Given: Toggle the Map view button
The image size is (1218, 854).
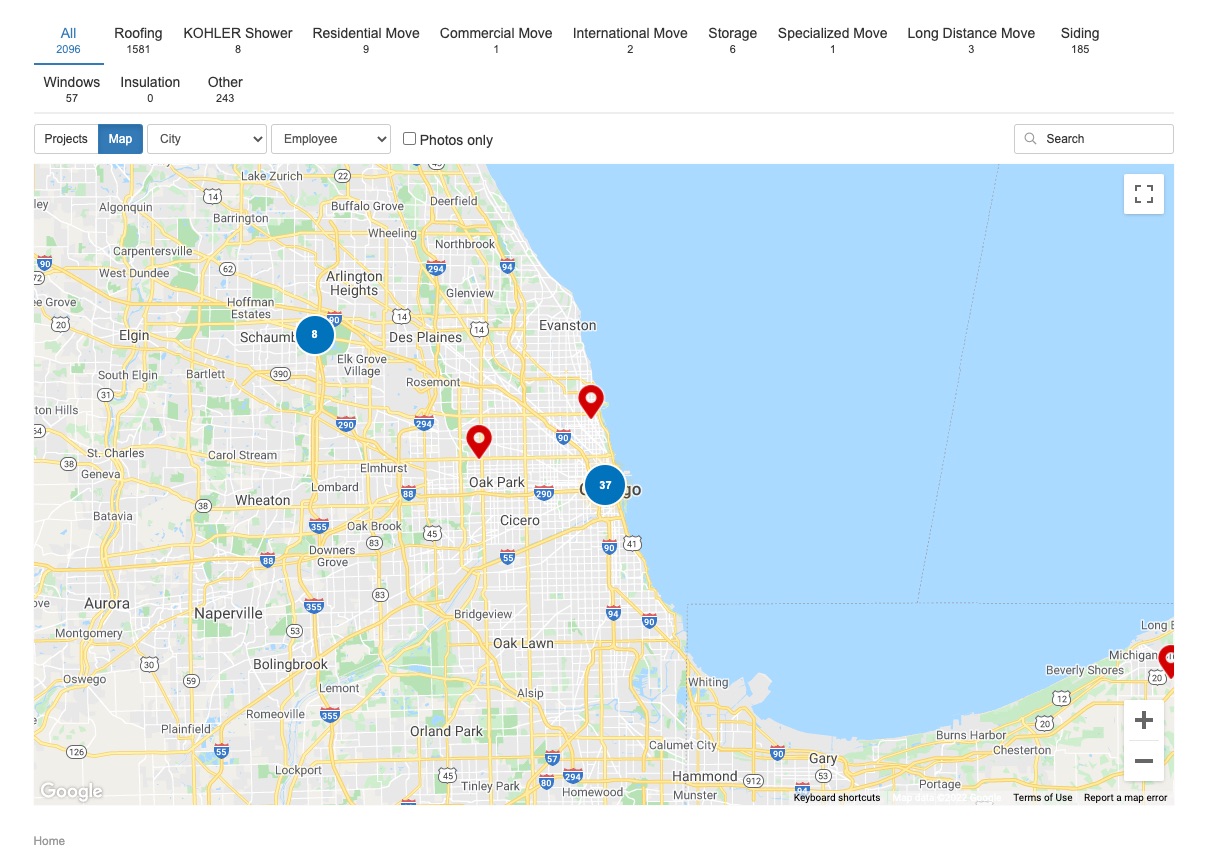Looking at the screenshot, I should tap(120, 139).
